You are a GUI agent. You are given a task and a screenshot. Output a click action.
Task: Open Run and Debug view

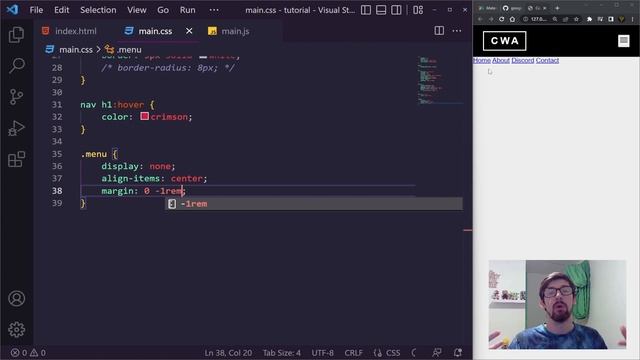point(16,128)
